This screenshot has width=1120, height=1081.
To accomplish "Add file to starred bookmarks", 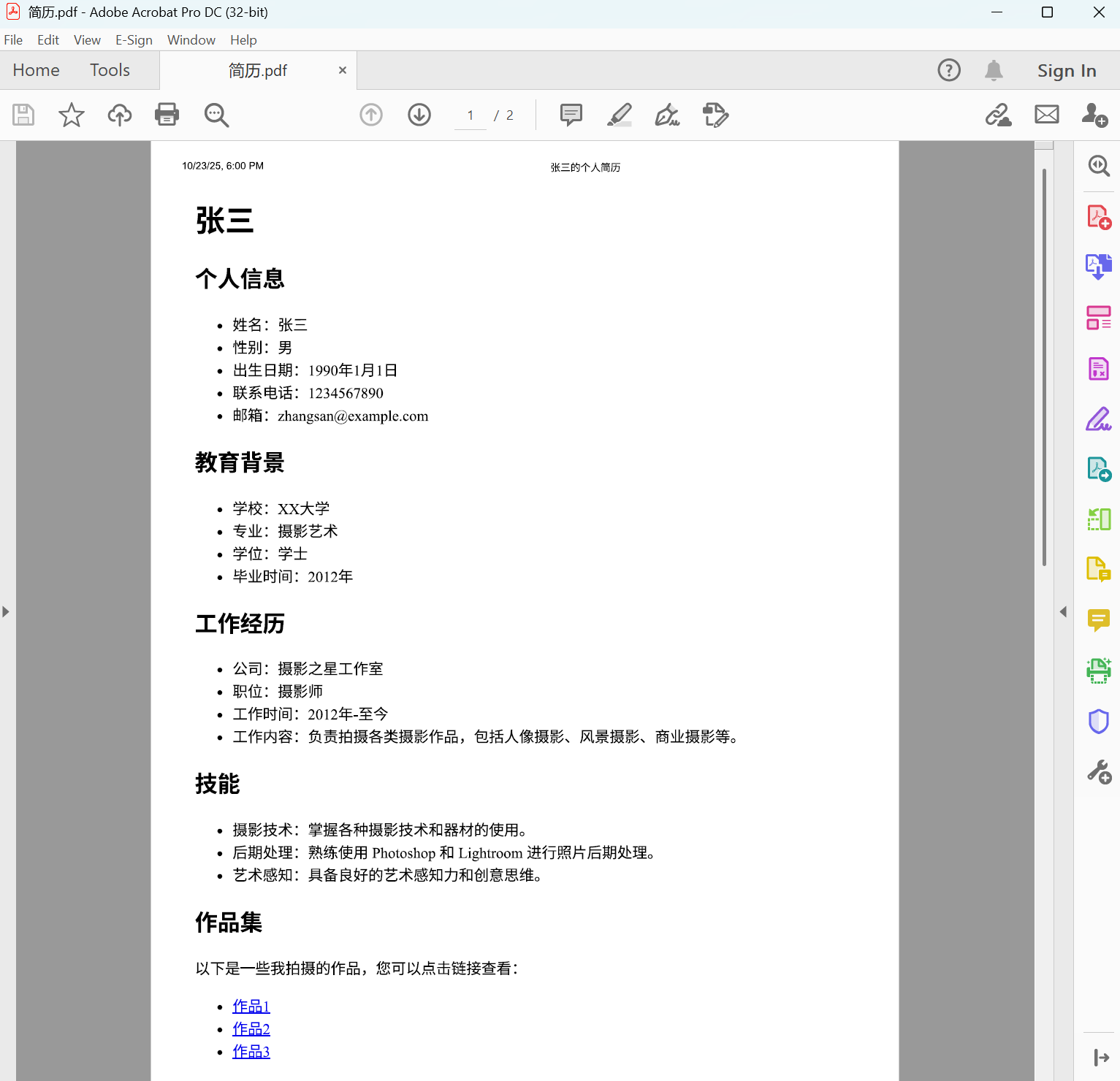I will 71,115.
